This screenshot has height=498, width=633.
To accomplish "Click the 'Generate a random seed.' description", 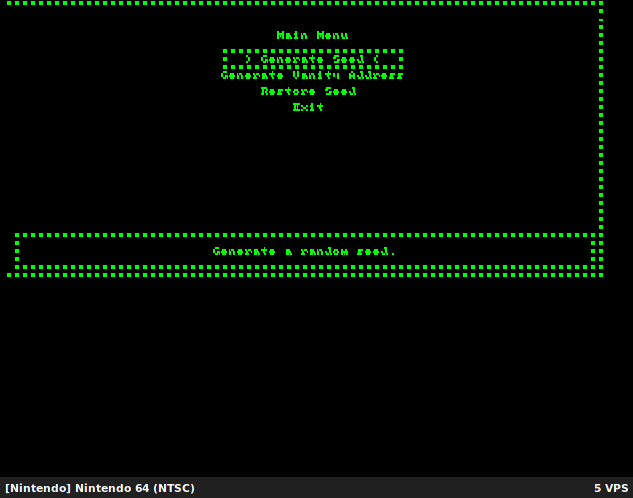I will [304, 251].
